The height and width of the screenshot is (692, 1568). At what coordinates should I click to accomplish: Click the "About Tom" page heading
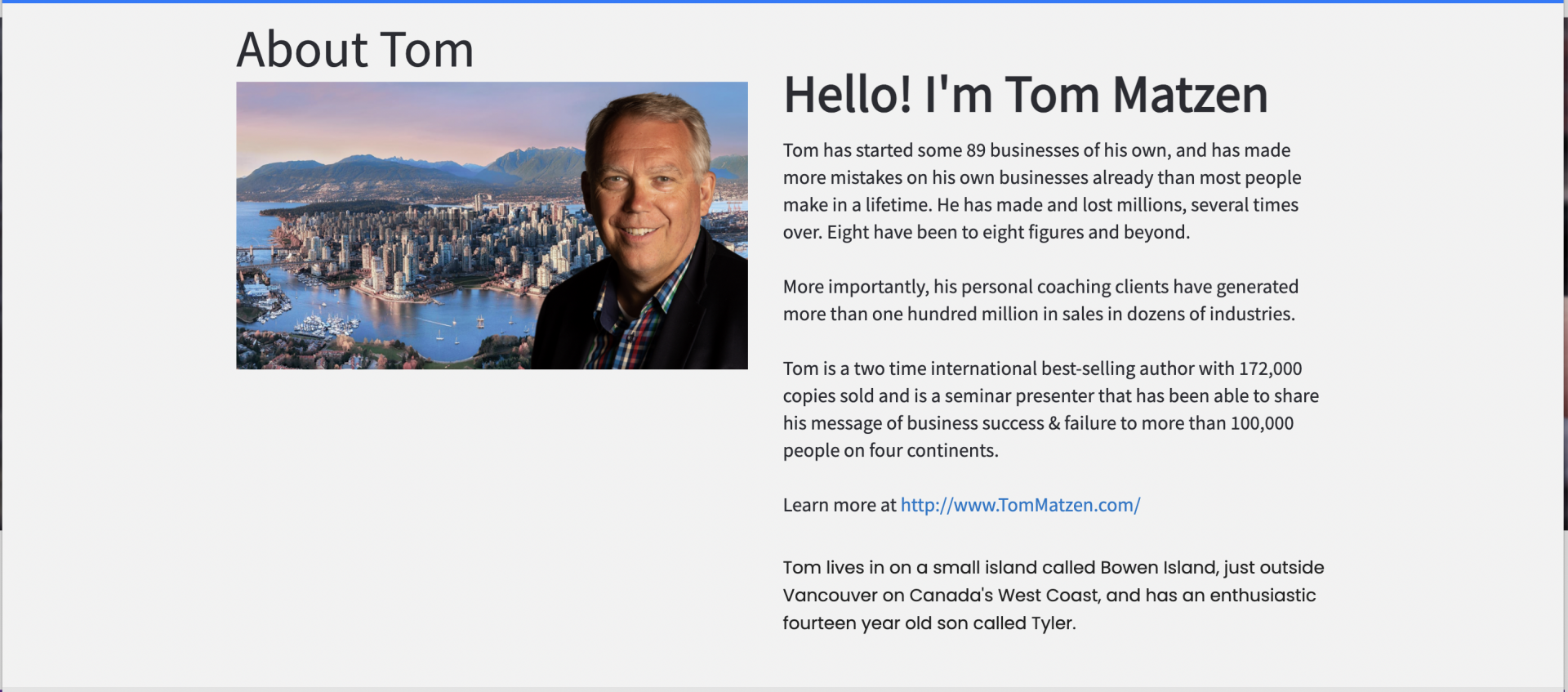(x=354, y=50)
